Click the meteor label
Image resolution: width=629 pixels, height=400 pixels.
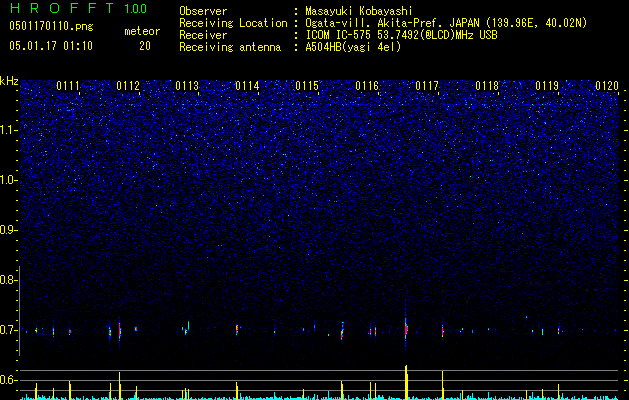point(142,31)
